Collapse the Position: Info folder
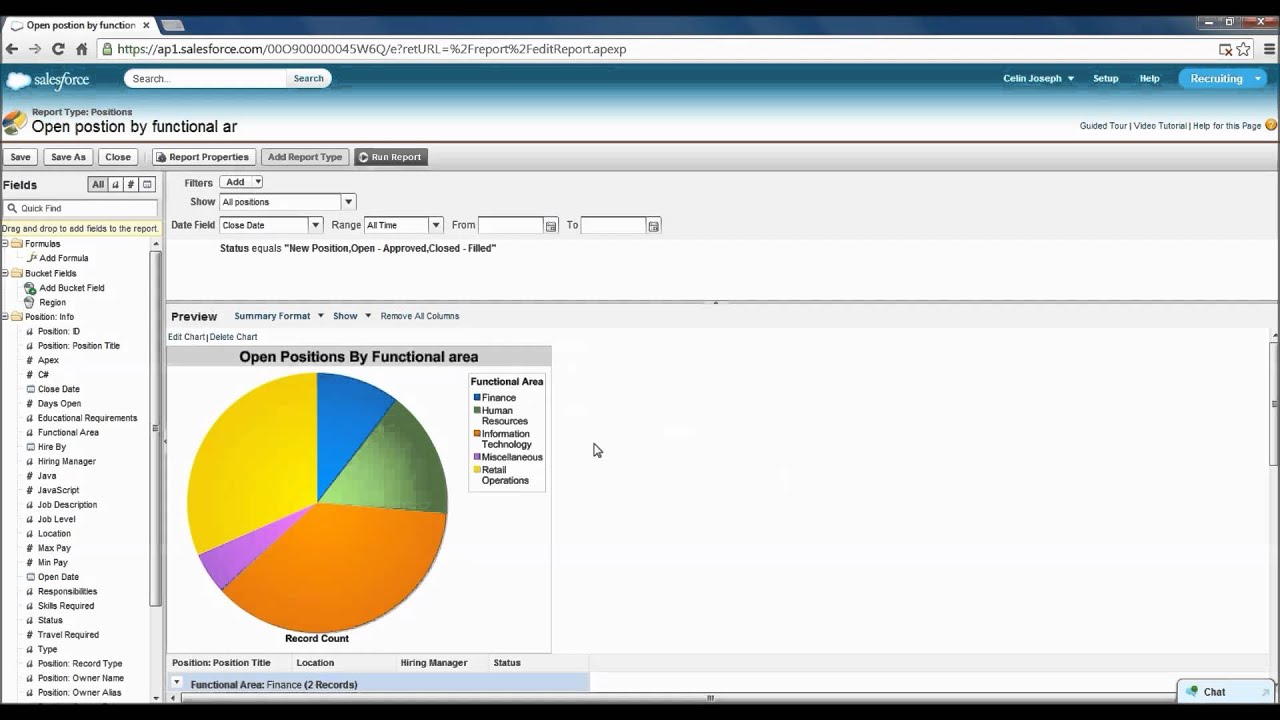The width and height of the screenshot is (1280, 720). pos(5,317)
